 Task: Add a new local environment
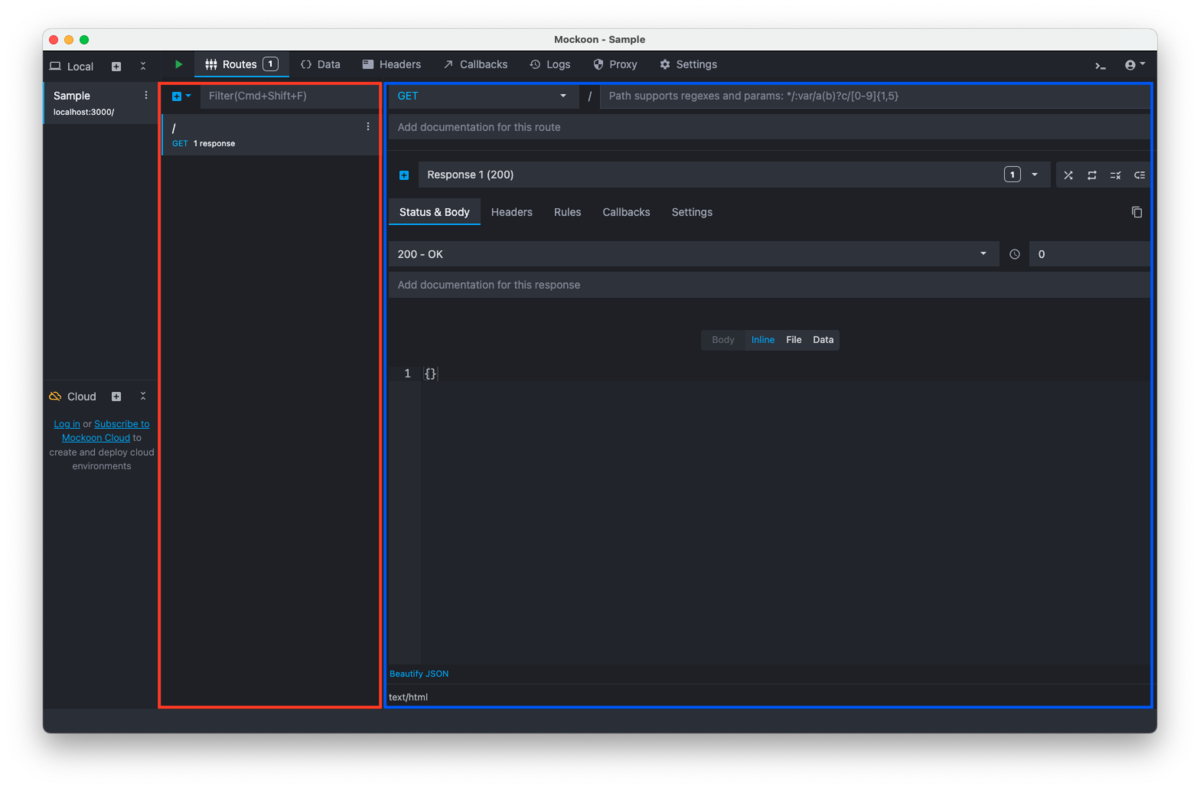click(x=116, y=67)
